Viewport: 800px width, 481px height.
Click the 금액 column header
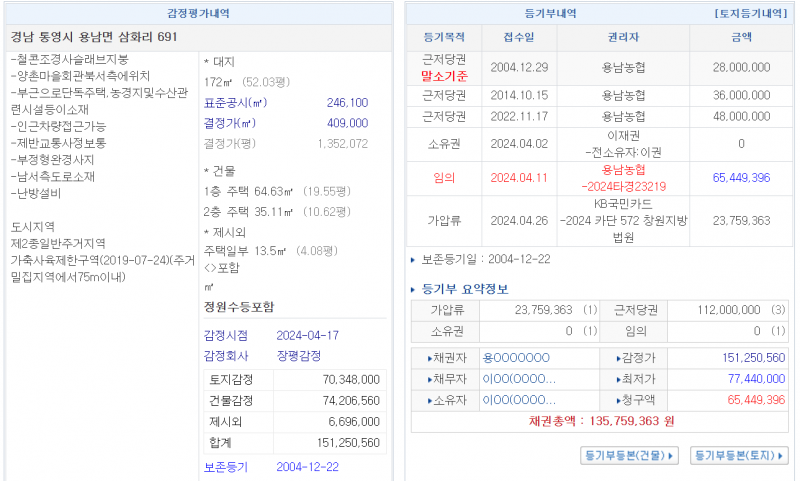[x=741, y=37]
